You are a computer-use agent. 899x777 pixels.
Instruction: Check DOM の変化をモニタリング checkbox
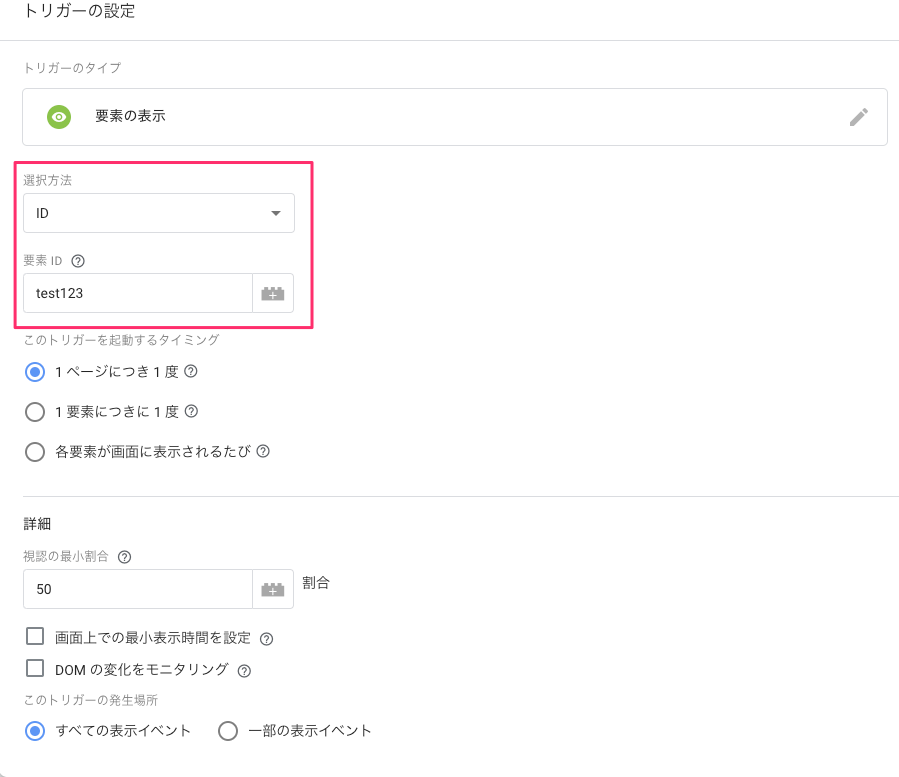tap(35, 669)
